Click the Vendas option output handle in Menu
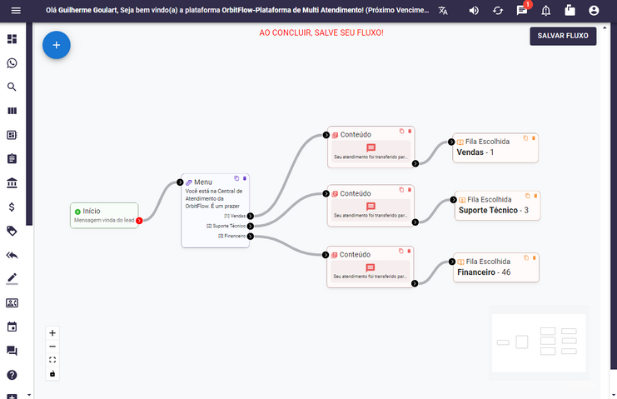617x399 pixels. 250,216
